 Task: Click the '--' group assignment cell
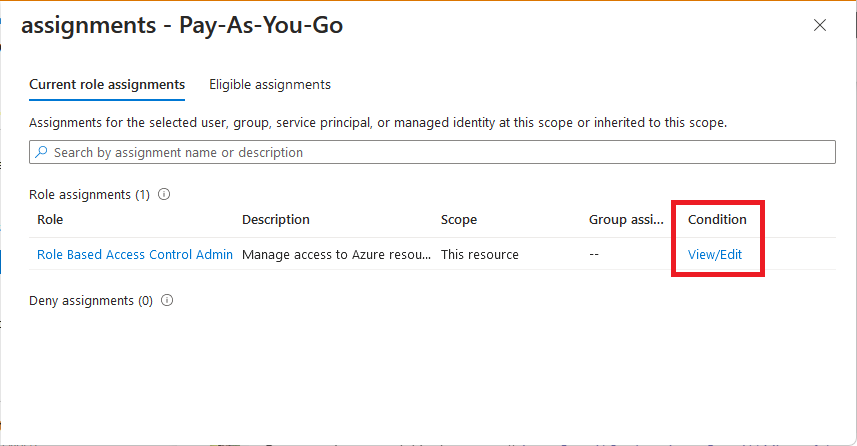(x=594, y=254)
